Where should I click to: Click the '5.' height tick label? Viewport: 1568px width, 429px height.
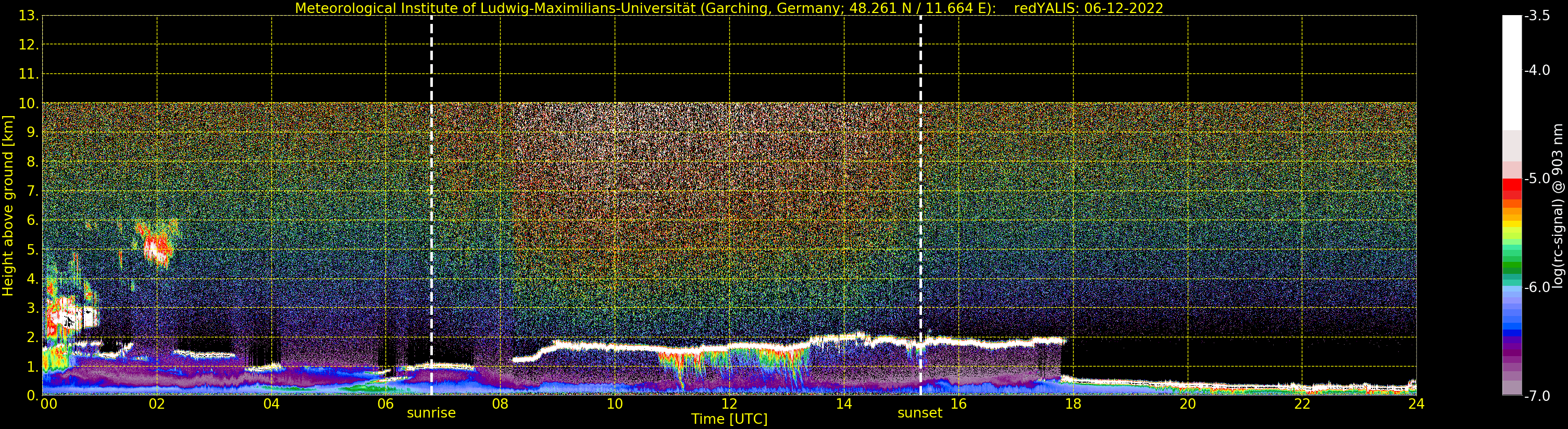coord(33,249)
